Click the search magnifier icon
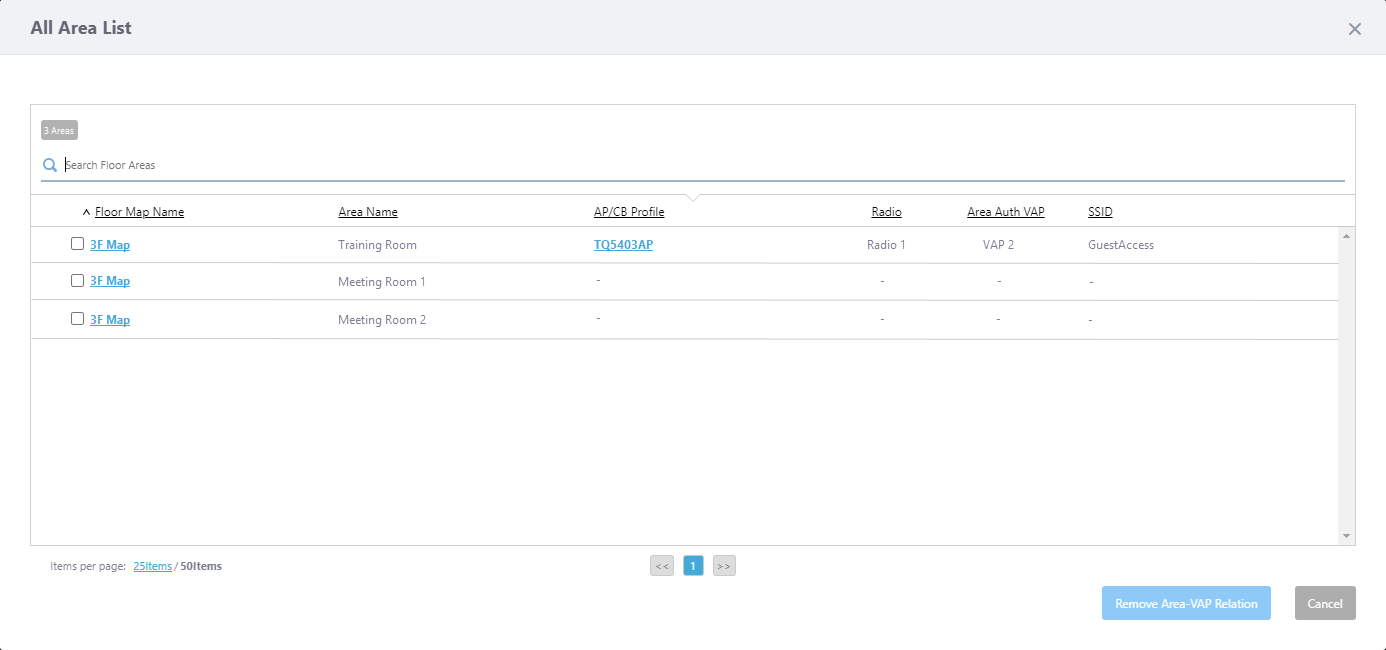 point(50,165)
